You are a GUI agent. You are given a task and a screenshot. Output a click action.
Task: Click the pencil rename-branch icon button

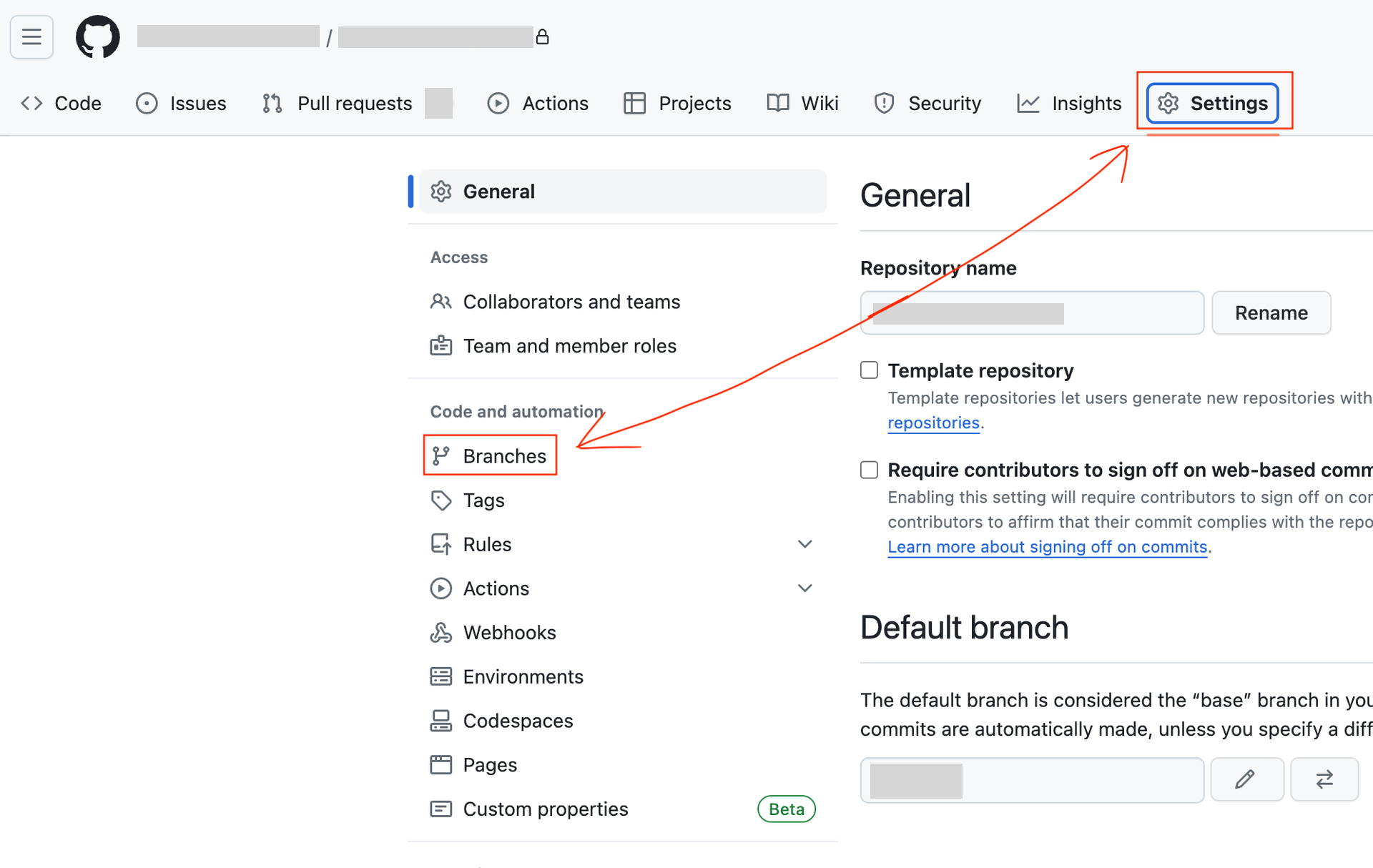pyautogui.click(x=1246, y=779)
